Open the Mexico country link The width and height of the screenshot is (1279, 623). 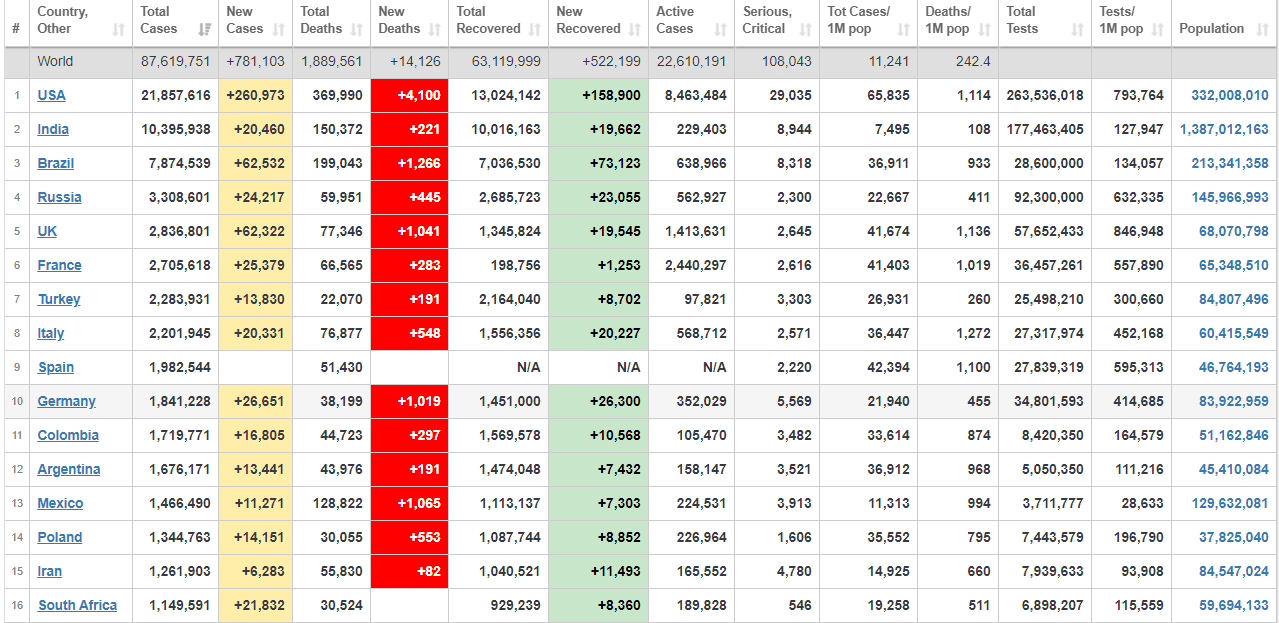pyautogui.click(x=61, y=504)
